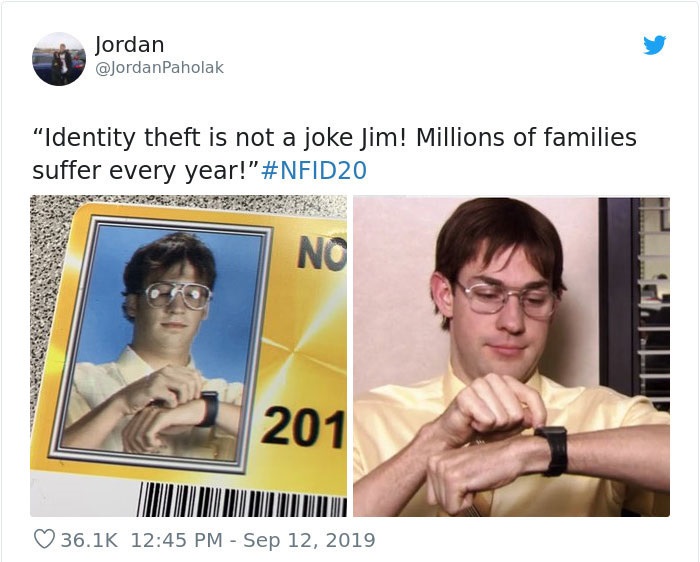Open the photo of man checking watch
This screenshot has width=700, height=562.
click(511, 356)
